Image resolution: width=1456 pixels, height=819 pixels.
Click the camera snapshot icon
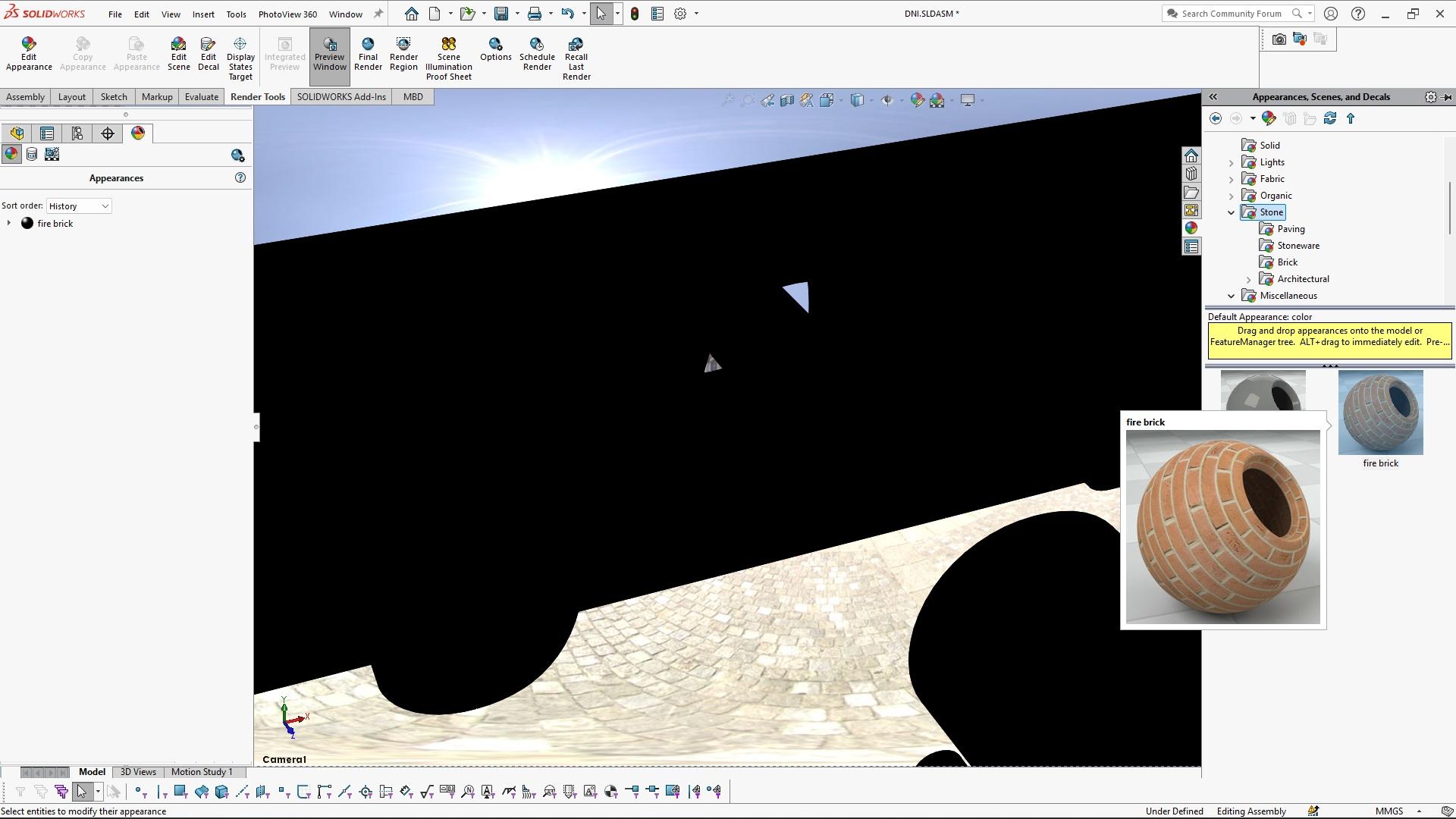click(x=1279, y=39)
